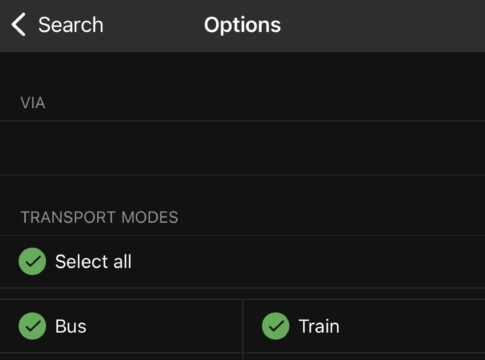Toggle the Bus checkmark off
This screenshot has width=485, height=360.
coord(32,326)
